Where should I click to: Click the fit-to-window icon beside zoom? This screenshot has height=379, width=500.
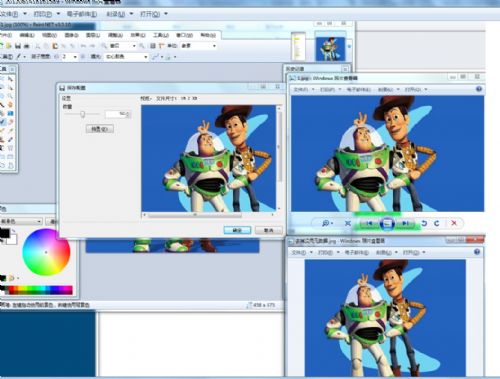coord(348,223)
